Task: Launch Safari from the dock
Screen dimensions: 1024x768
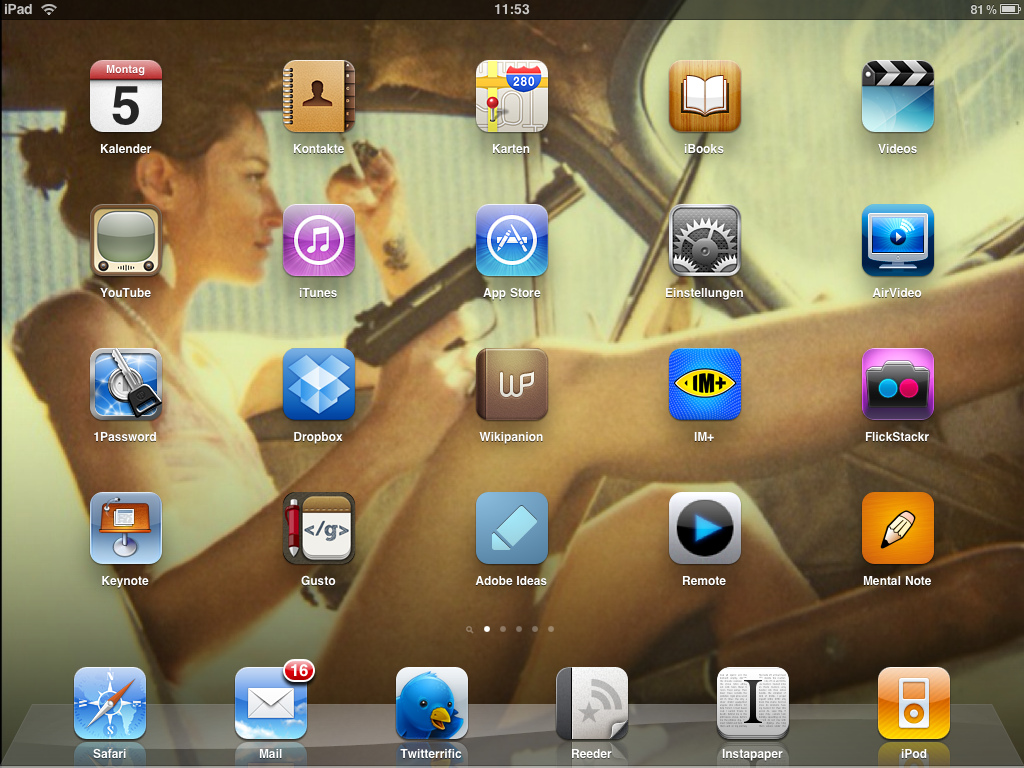Action: [110, 703]
